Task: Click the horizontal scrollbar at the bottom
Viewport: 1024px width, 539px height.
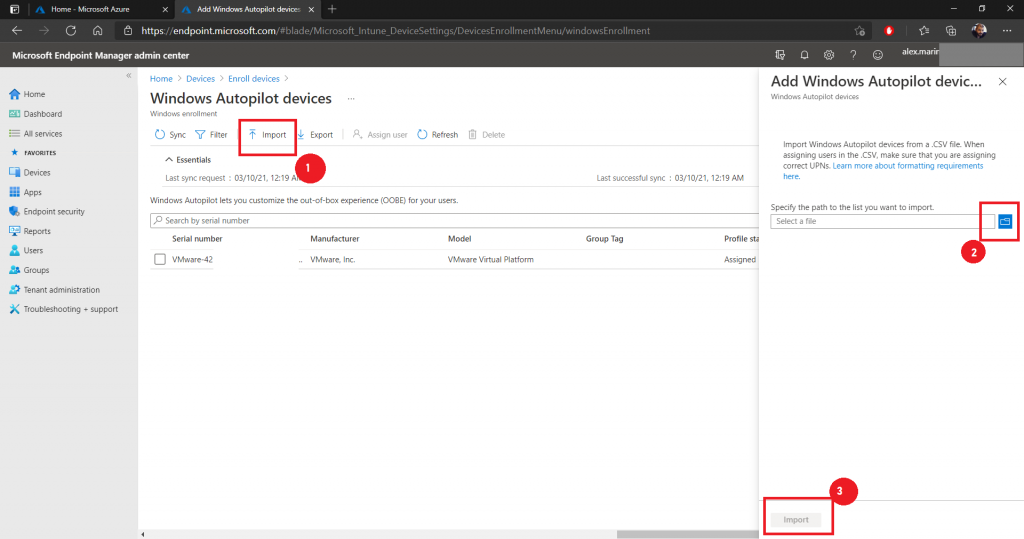Action: 688,534
